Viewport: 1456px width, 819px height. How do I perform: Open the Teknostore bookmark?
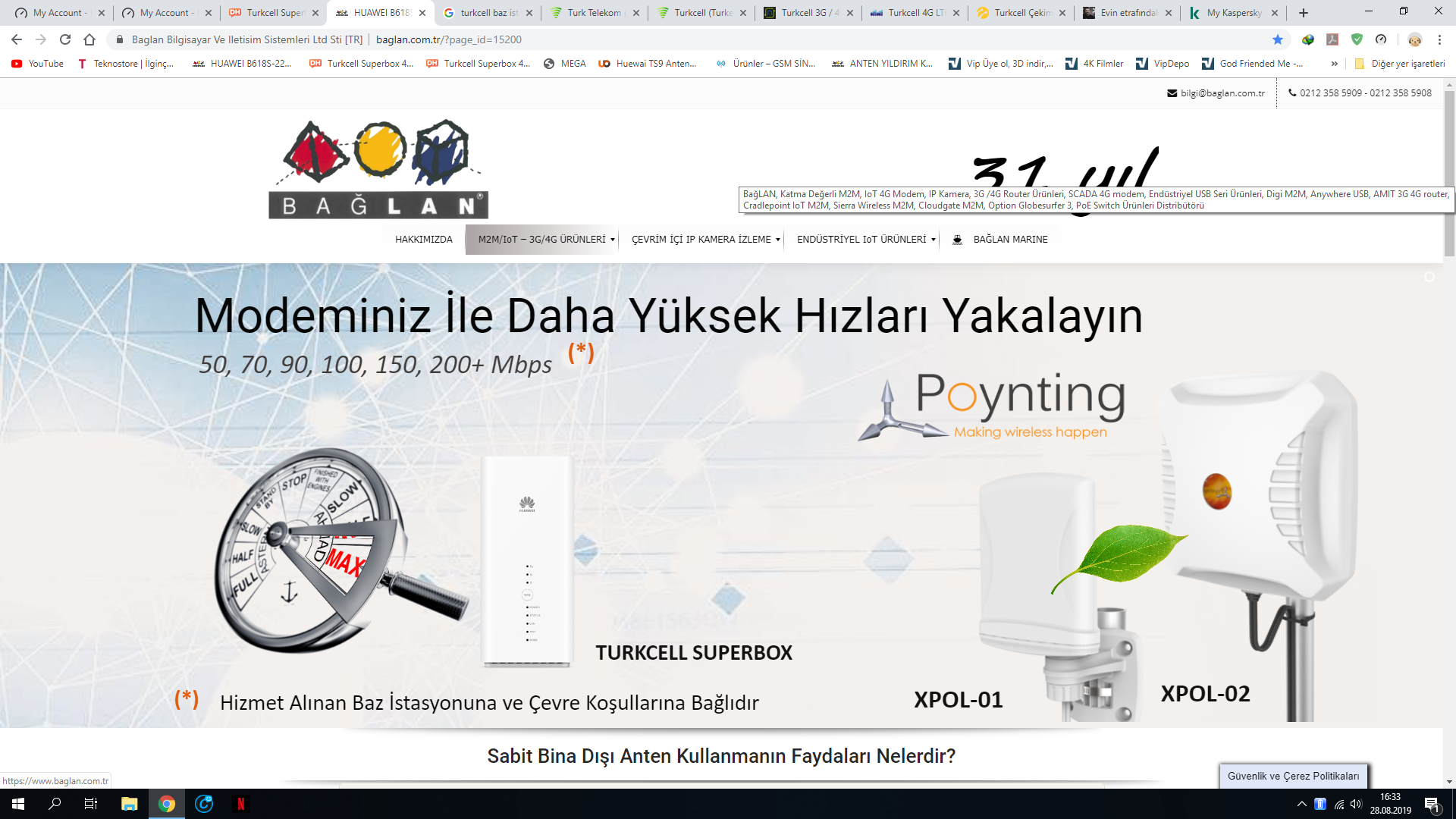click(126, 64)
